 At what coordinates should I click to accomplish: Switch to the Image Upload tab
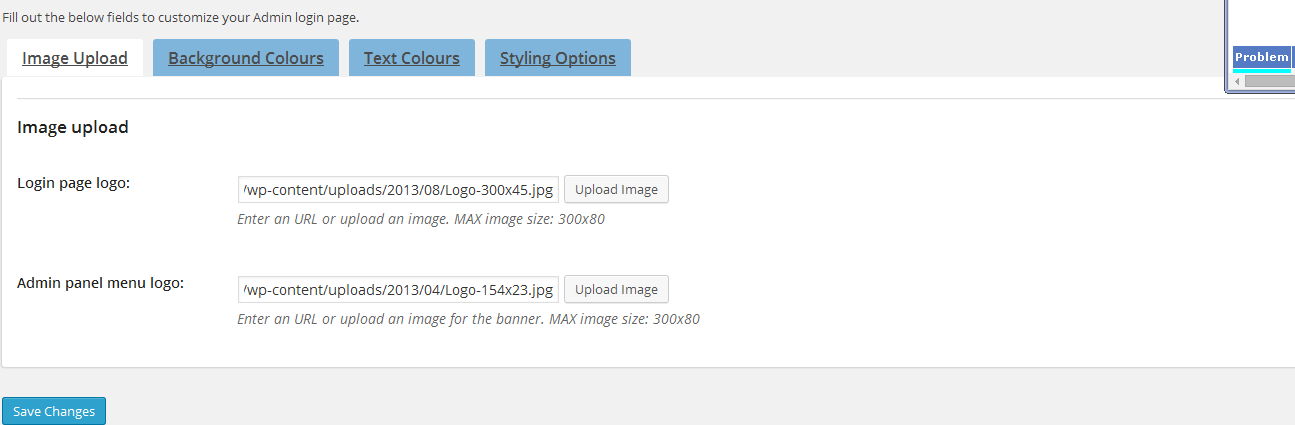[75, 58]
